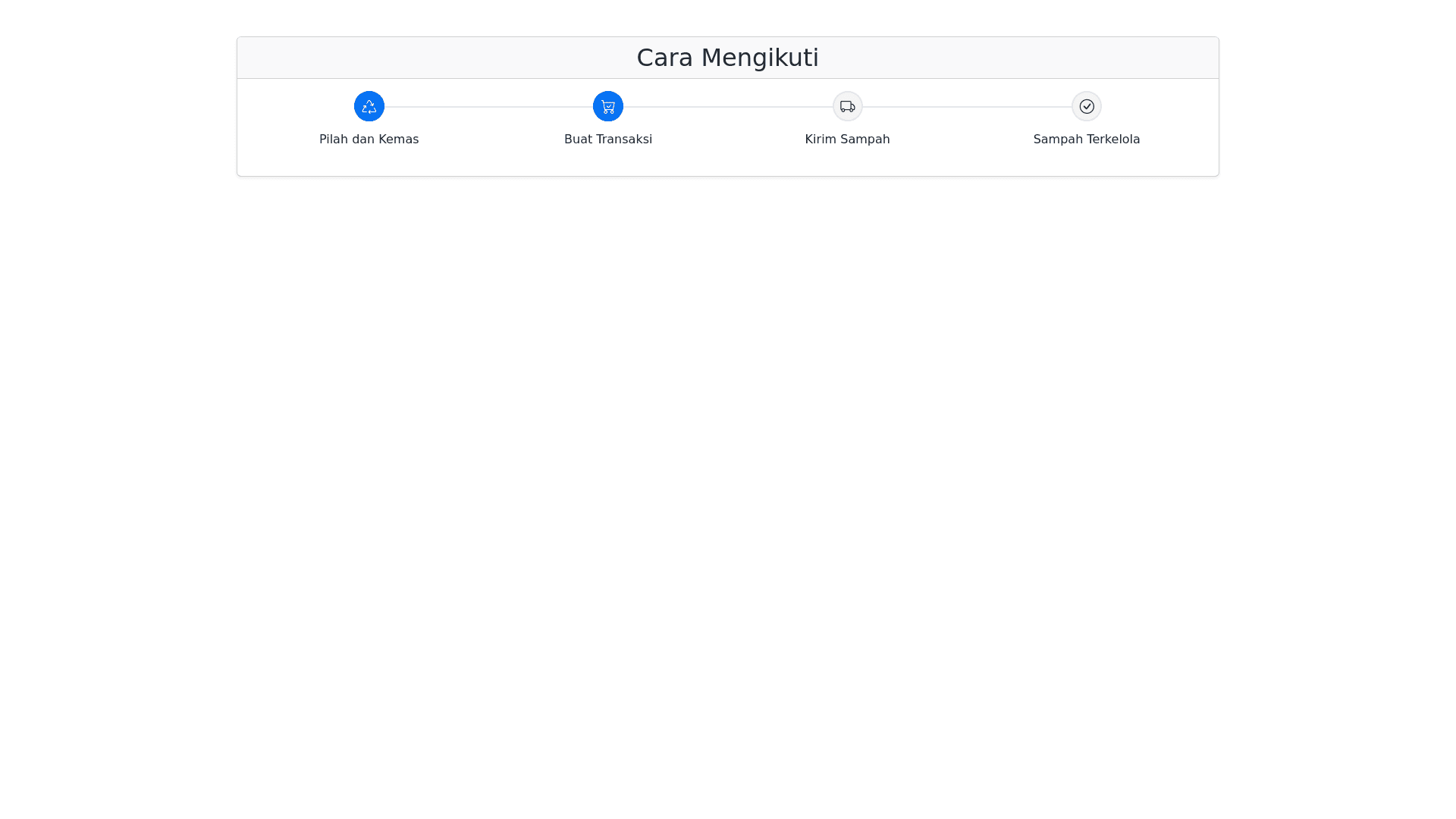
Task: Click the word "Pilah" under the recycle icon
Action: click(x=334, y=140)
